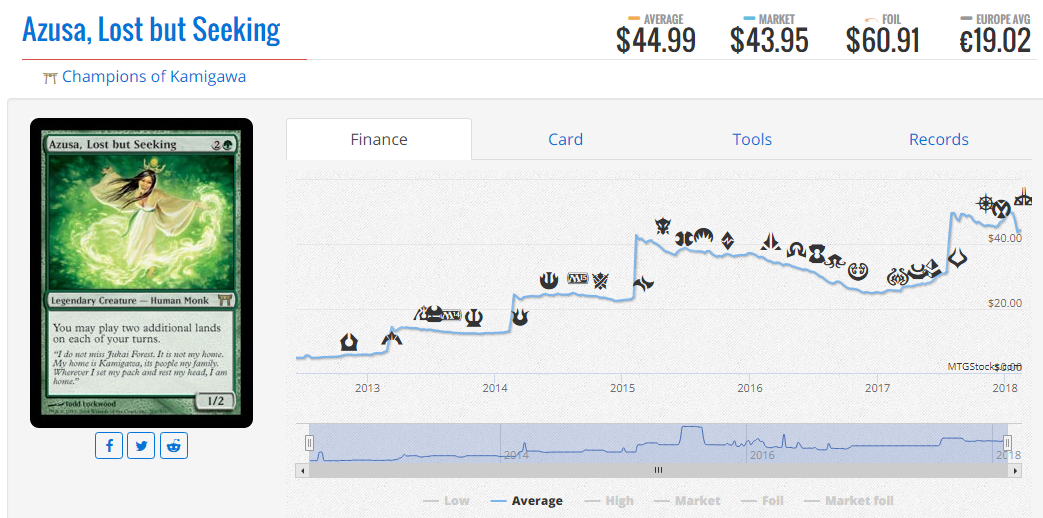Click the Eternal Masters set symbol

(817, 253)
